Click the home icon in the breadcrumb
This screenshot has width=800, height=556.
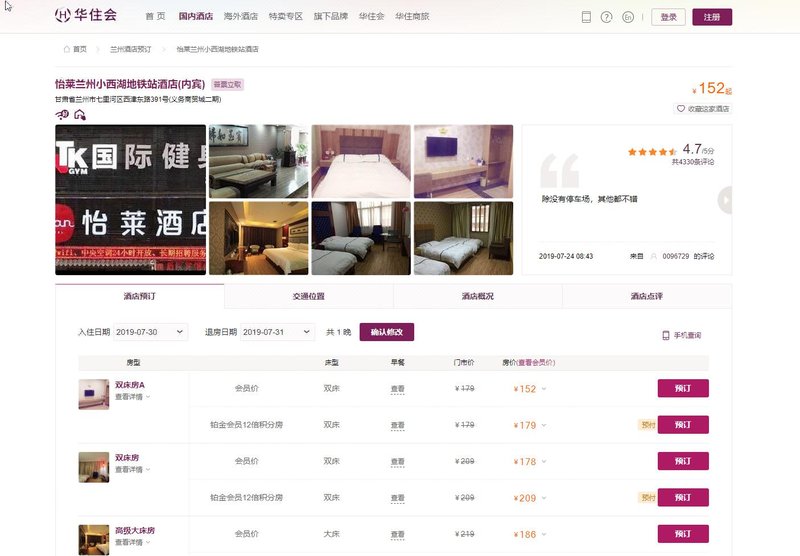tap(67, 48)
